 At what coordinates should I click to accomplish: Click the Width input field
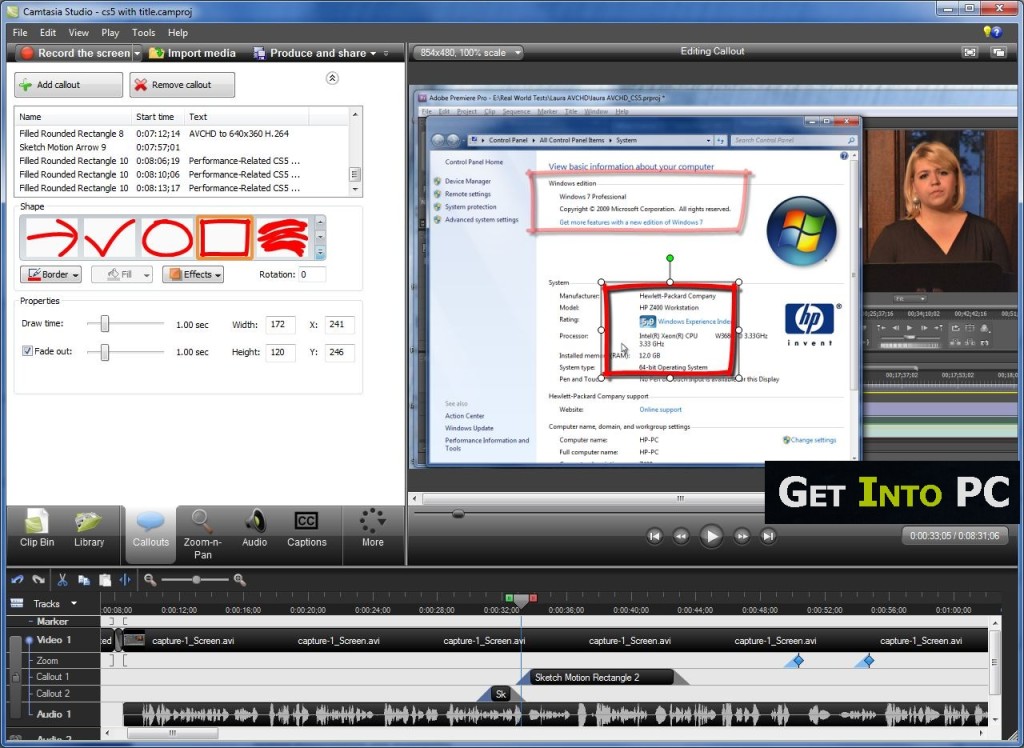tap(280, 325)
